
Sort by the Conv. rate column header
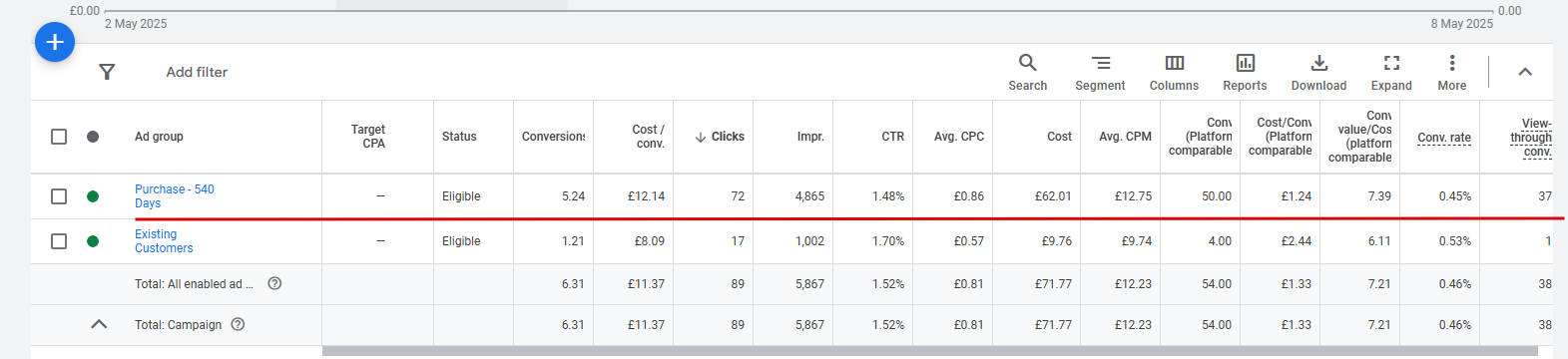1444,138
